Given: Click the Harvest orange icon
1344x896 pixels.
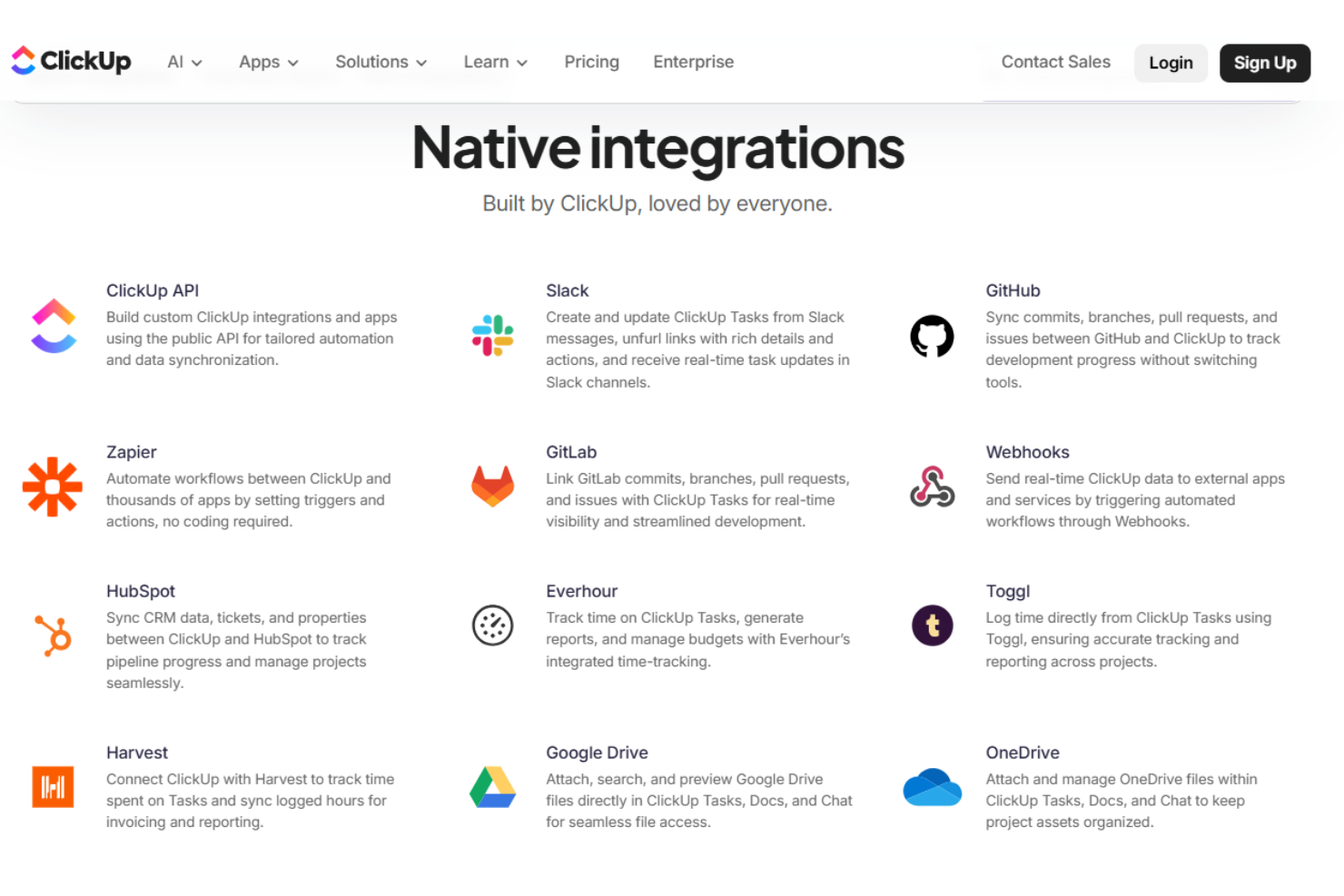Looking at the screenshot, I should [x=53, y=787].
